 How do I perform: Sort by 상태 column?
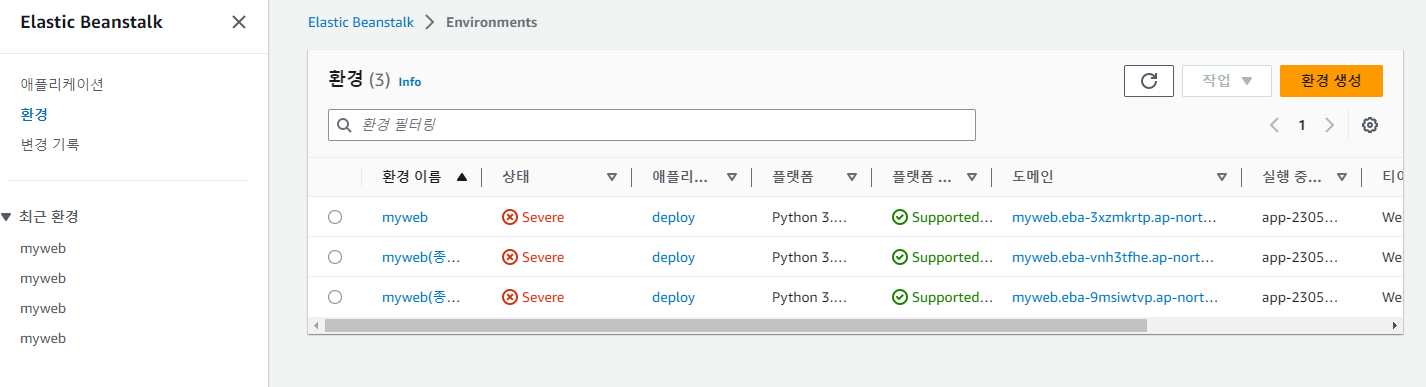612,177
